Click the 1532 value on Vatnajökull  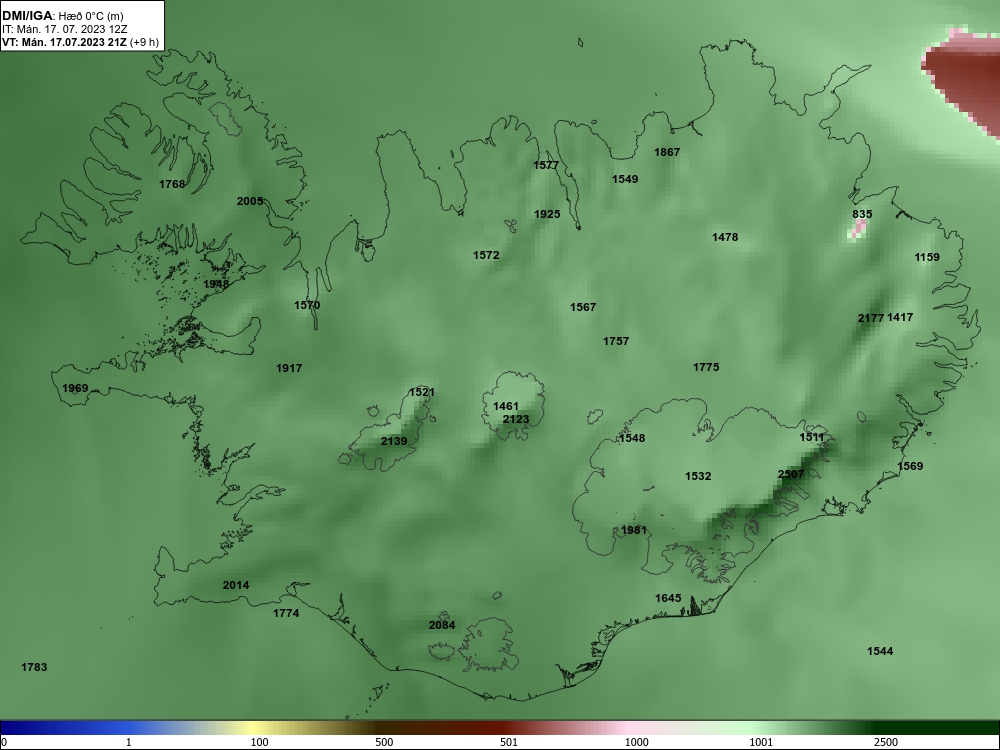[698, 476]
